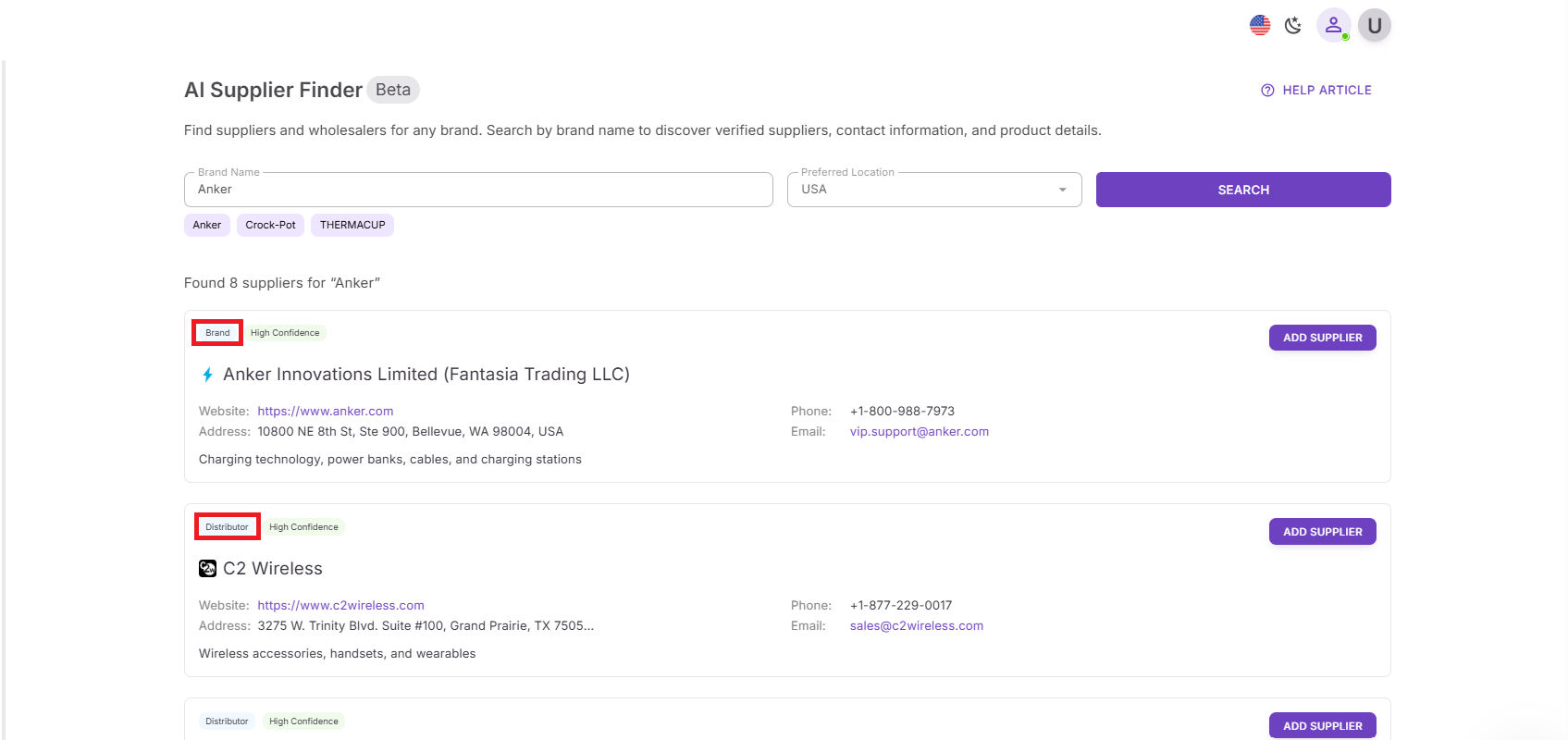This screenshot has width=1568, height=740.
Task: Click 'Wireless accessories, handsets, and wearables' description
Action: point(338,653)
